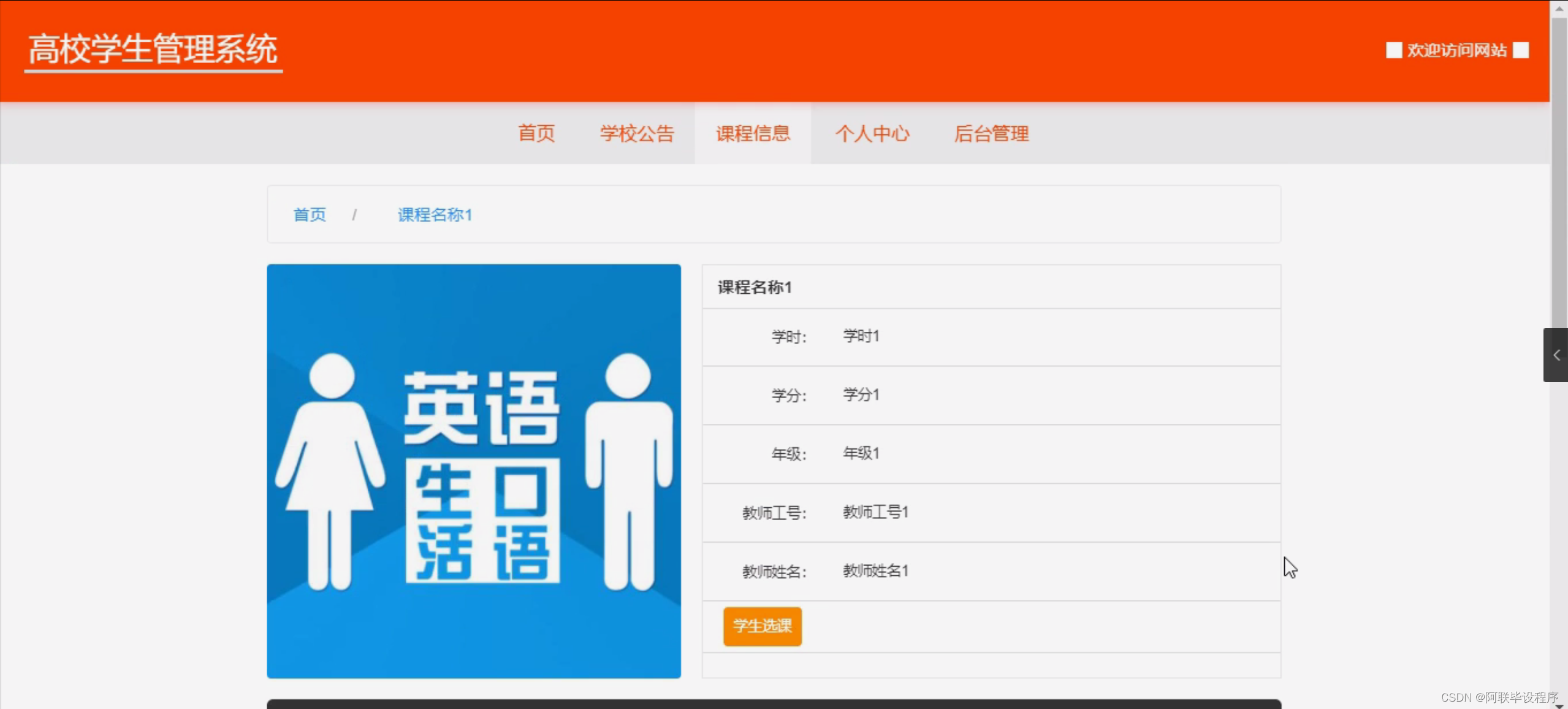The height and width of the screenshot is (709, 1568).
Task: Click the English speaking course image
Action: coord(473,471)
